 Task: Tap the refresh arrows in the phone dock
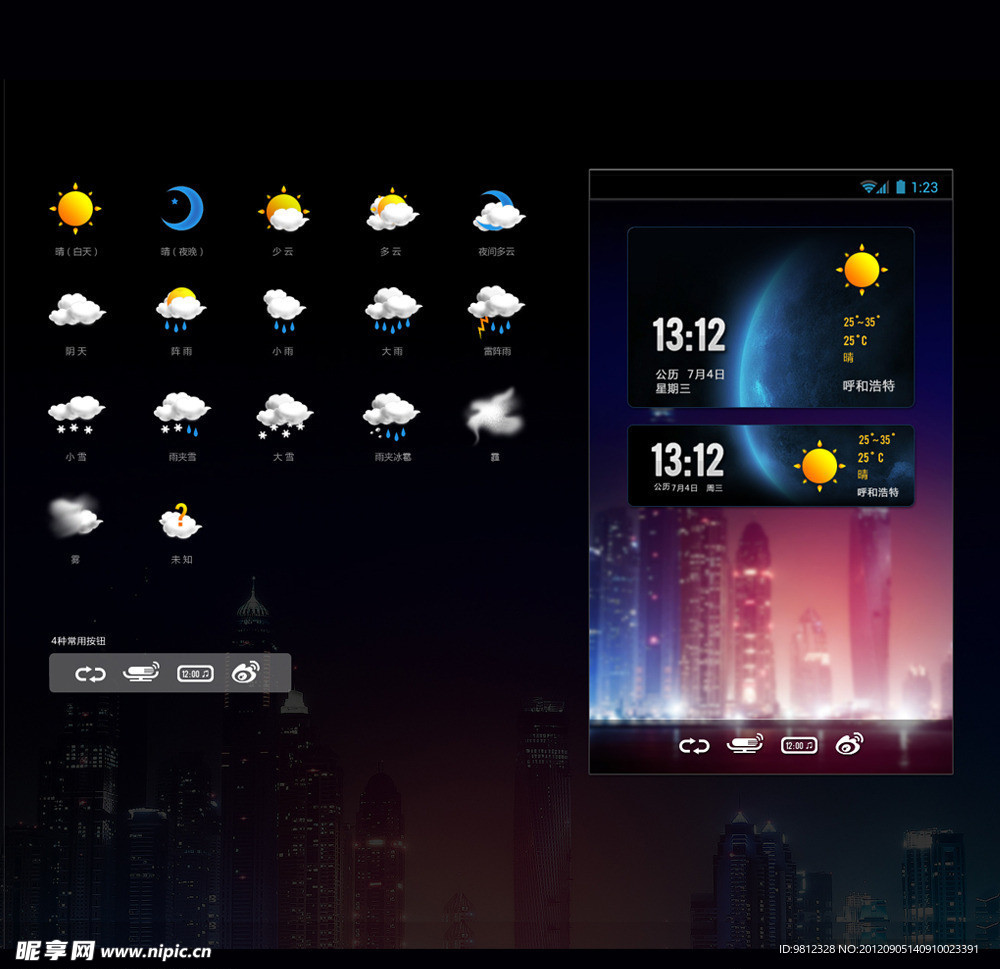tap(694, 745)
